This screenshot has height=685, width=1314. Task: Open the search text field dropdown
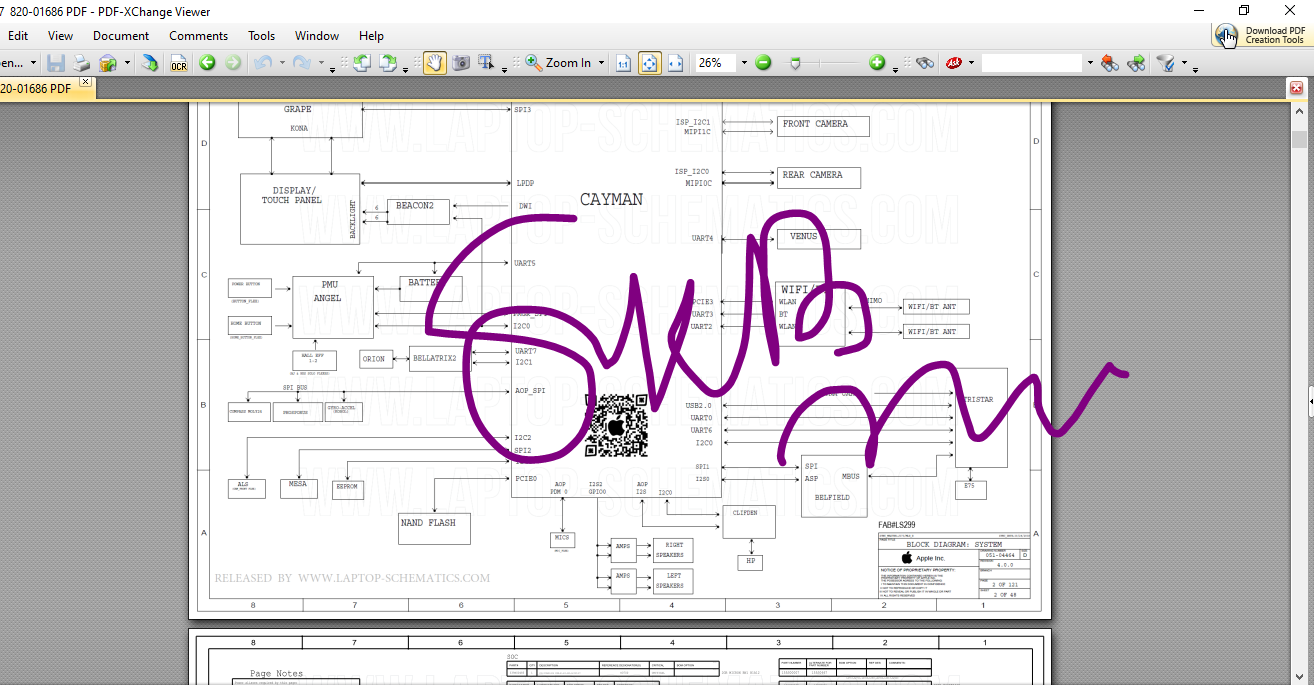[1090, 63]
